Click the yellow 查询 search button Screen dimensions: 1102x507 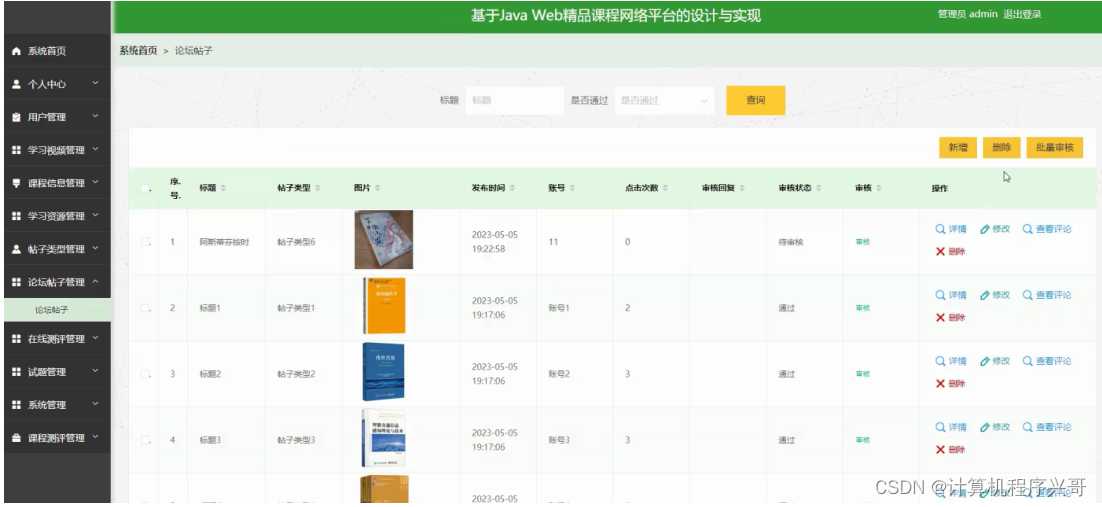point(756,101)
